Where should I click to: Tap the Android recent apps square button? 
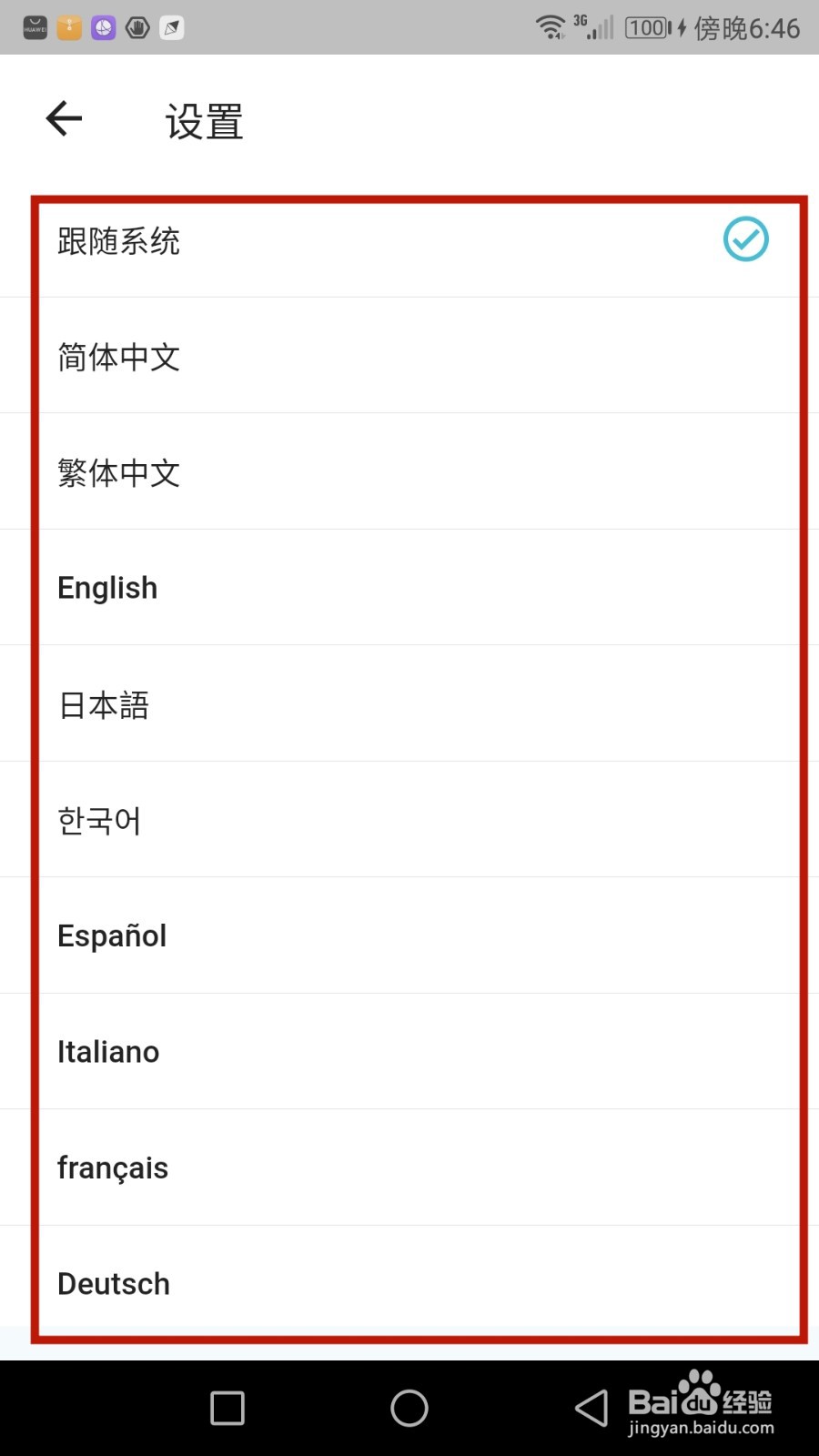point(227,1408)
